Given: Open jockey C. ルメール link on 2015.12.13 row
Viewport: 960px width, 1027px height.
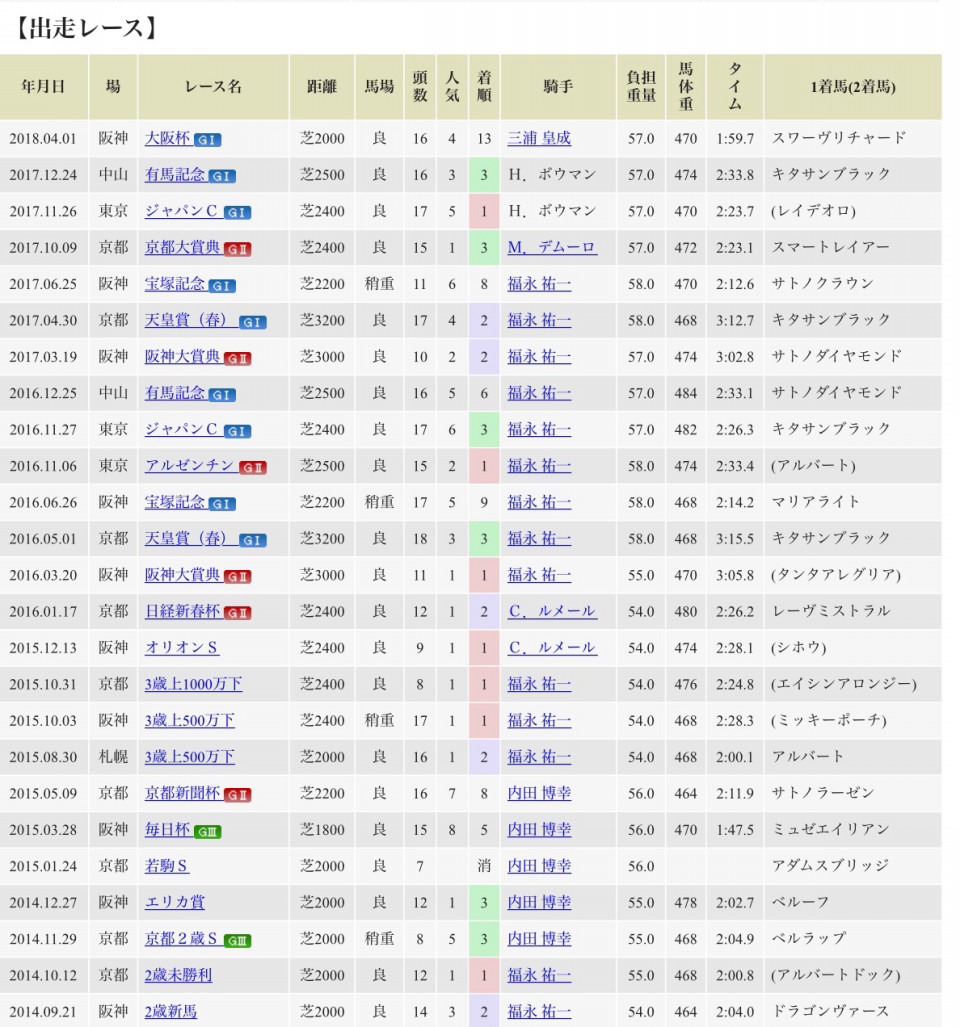Looking at the screenshot, I should coord(552,648).
